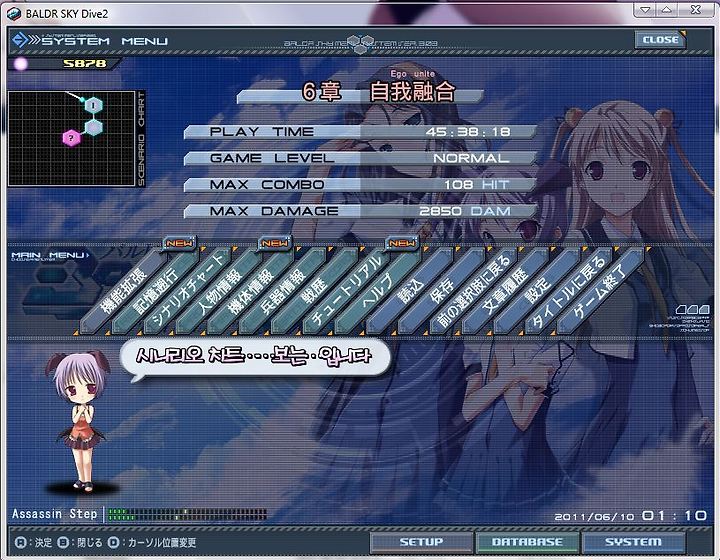
Task: Open 兵器情報 weapon info
Action: (281, 292)
